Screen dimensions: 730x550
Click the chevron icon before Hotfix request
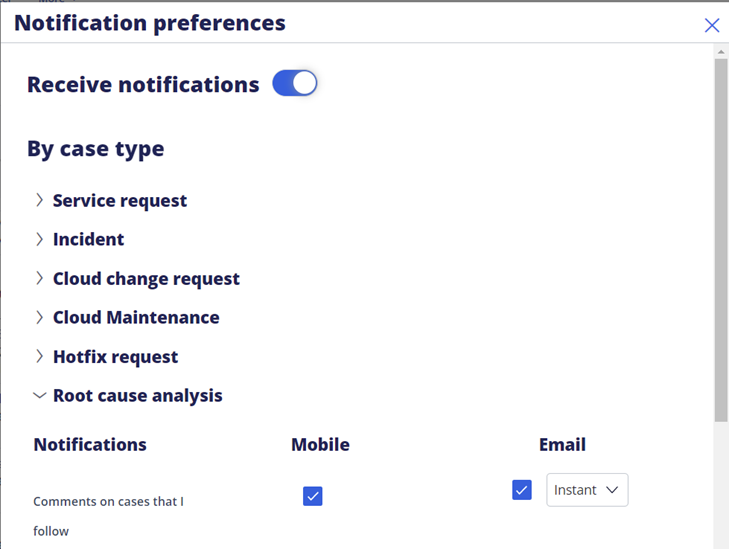[40, 356]
